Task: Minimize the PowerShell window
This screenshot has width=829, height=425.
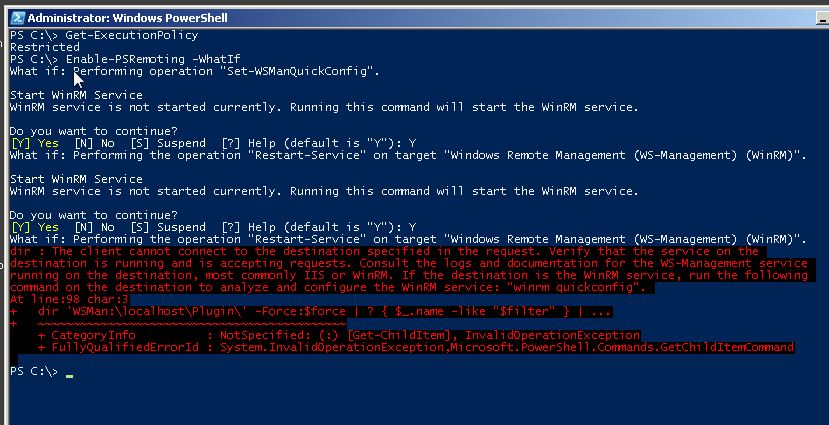Action: [x=823, y=19]
